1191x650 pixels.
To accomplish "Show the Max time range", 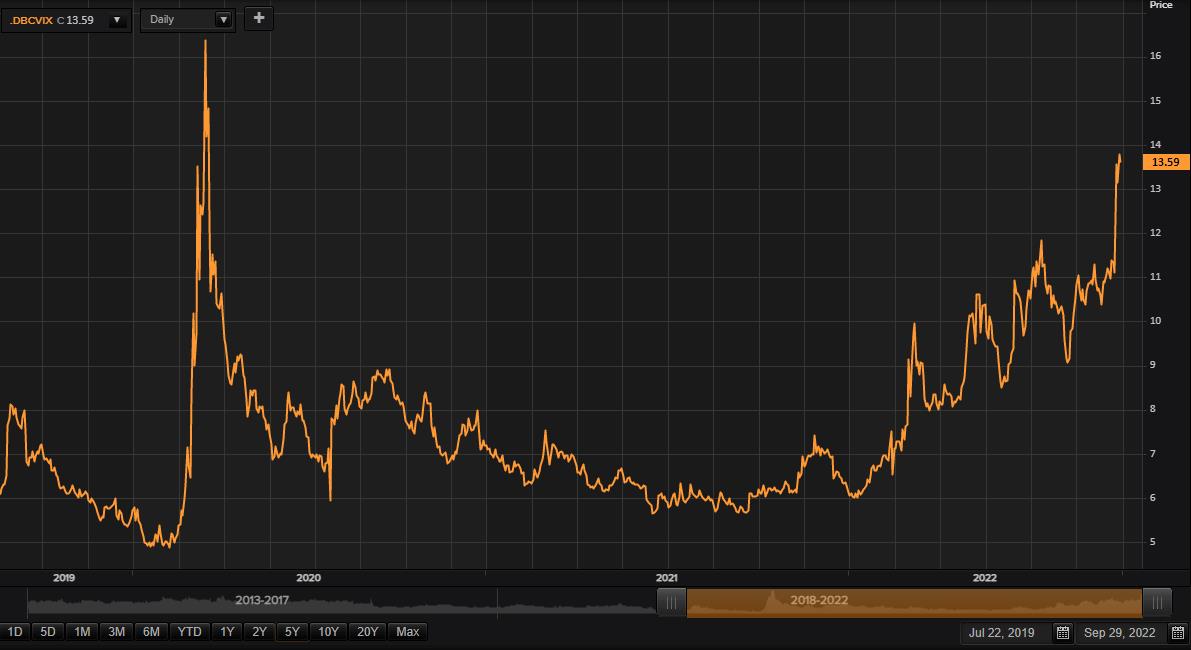I will coord(407,632).
